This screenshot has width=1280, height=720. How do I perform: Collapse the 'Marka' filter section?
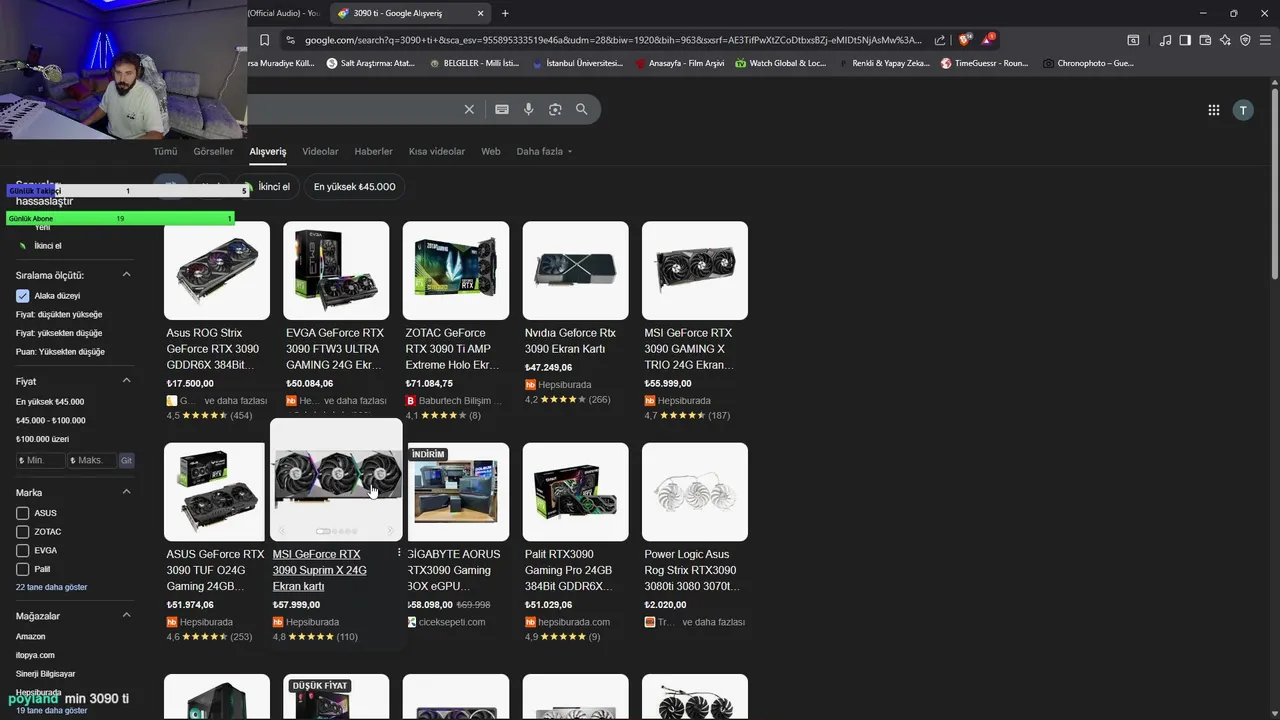click(x=127, y=492)
